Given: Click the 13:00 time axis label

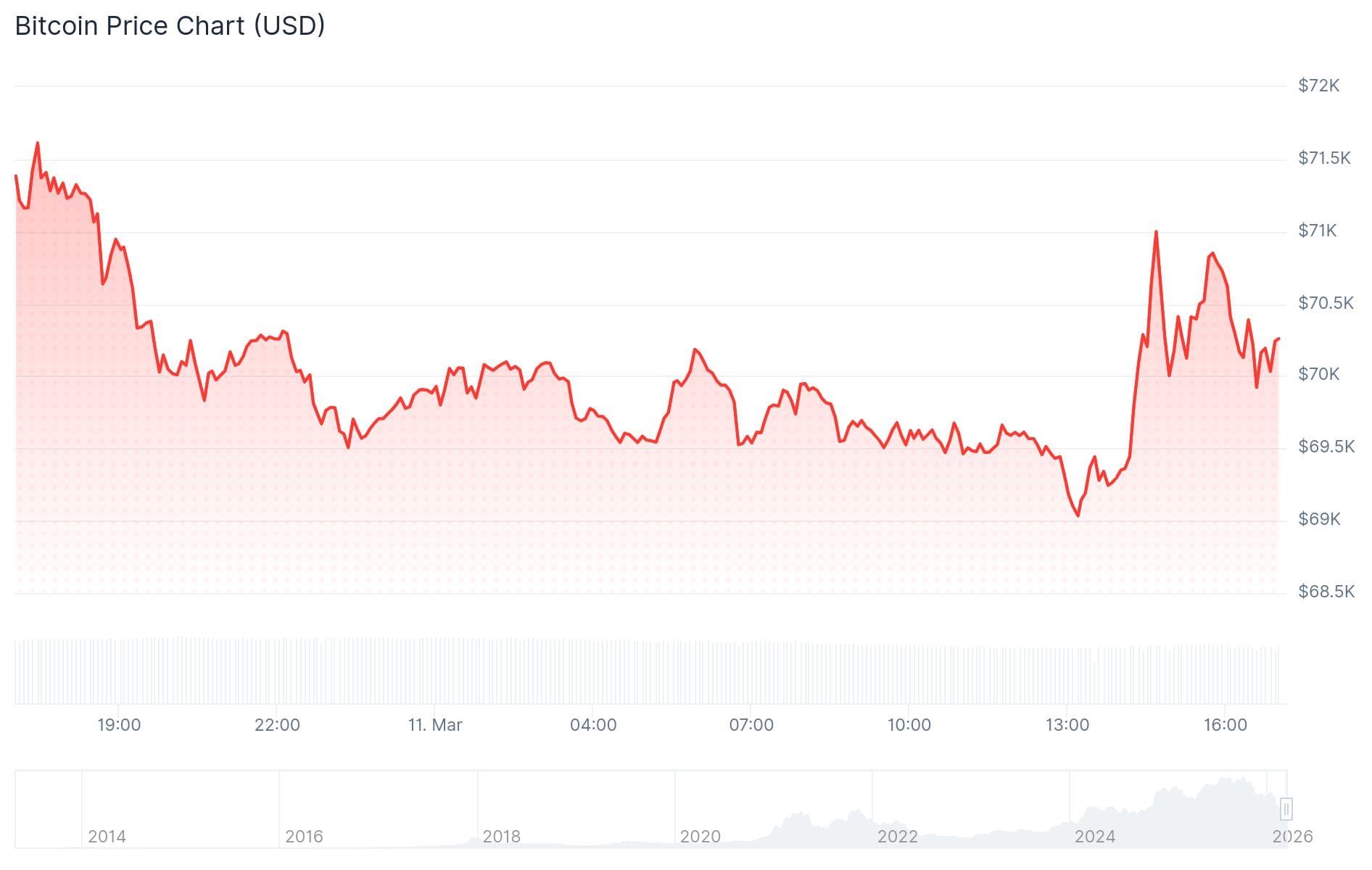Looking at the screenshot, I should tap(1067, 725).
